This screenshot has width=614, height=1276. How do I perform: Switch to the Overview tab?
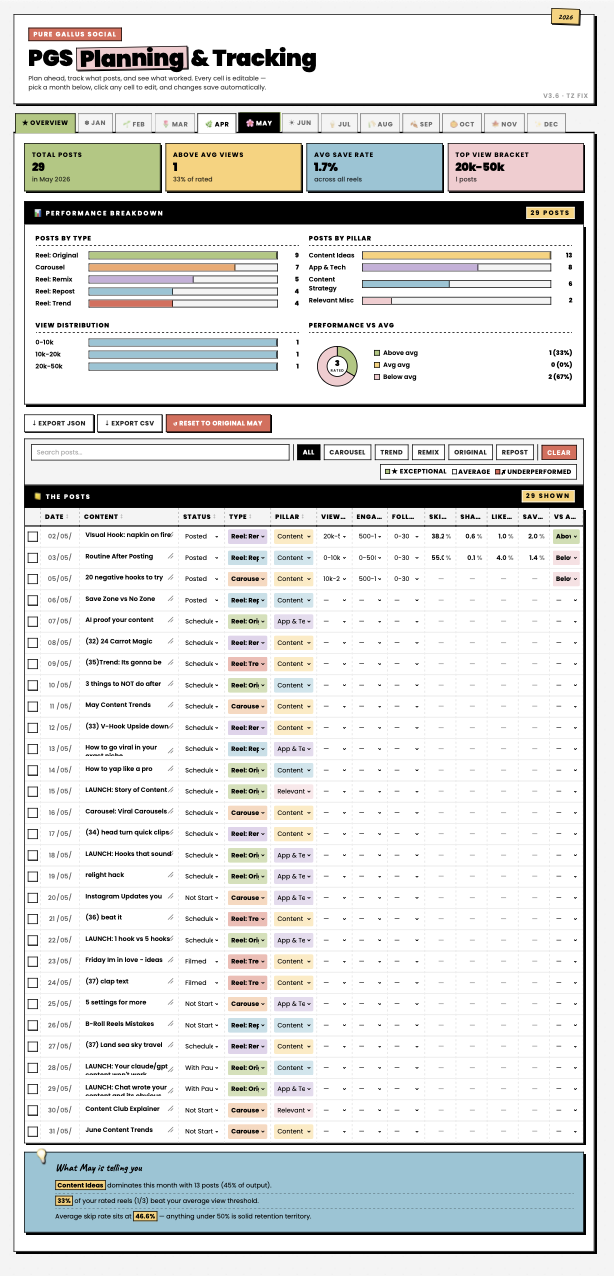(x=45, y=123)
